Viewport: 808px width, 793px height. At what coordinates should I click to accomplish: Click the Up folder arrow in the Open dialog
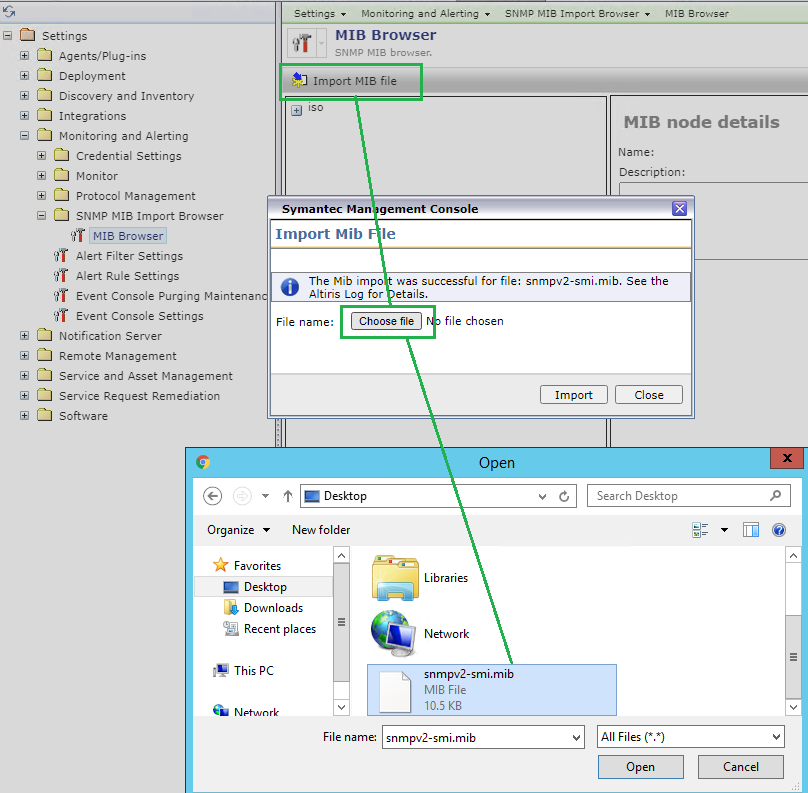[x=288, y=496]
